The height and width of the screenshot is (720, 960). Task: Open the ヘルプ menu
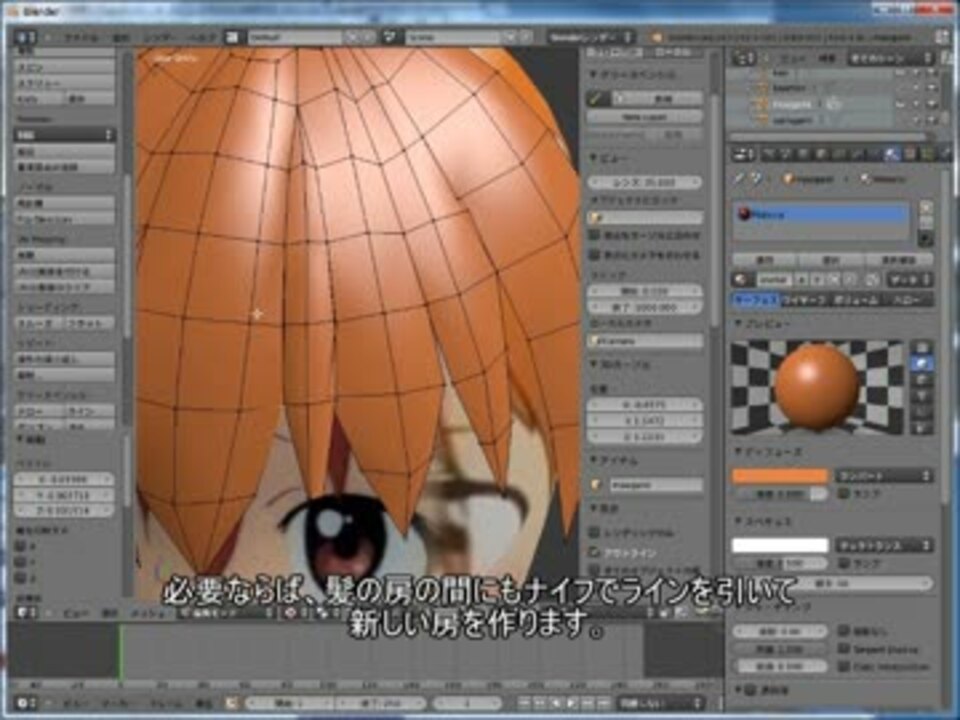tap(201, 37)
